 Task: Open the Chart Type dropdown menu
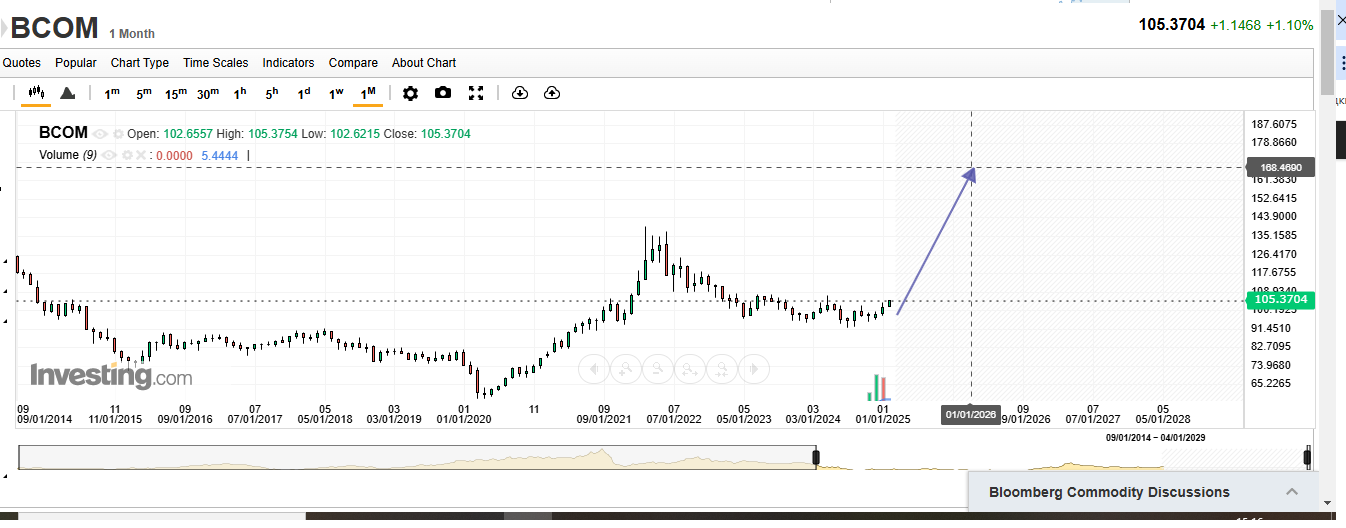pyautogui.click(x=140, y=63)
